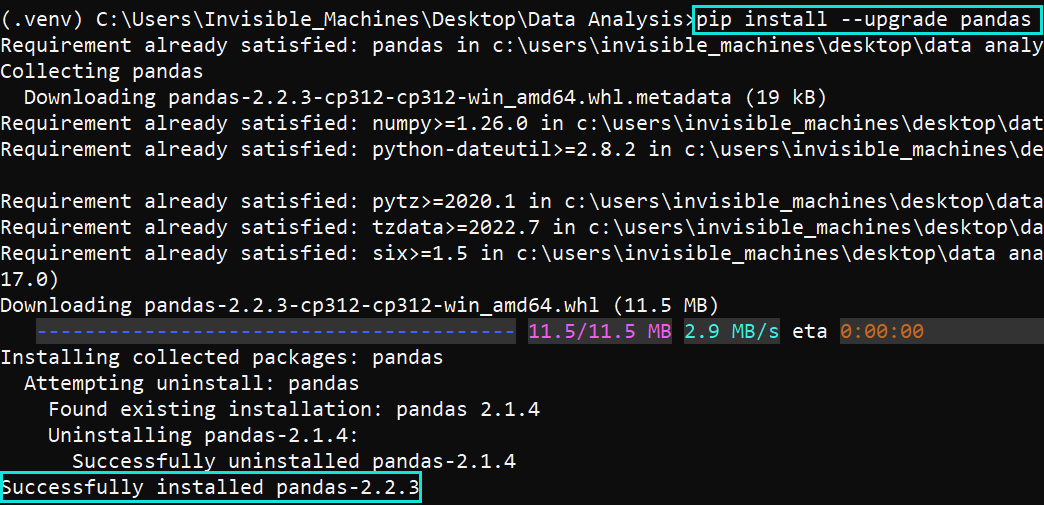Click the 'six>=1.5' requirement line
The width and height of the screenshot is (1044, 505).
tap(522, 254)
